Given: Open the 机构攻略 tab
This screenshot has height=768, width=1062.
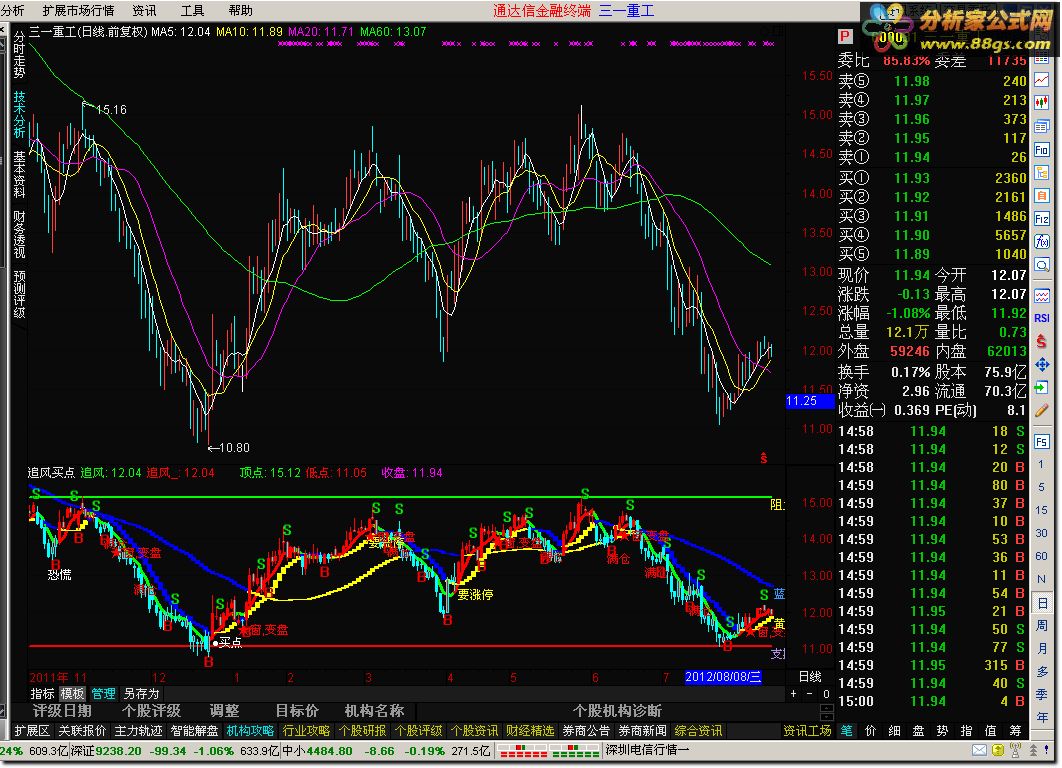Looking at the screenshot, I should (x=251, y=731).
